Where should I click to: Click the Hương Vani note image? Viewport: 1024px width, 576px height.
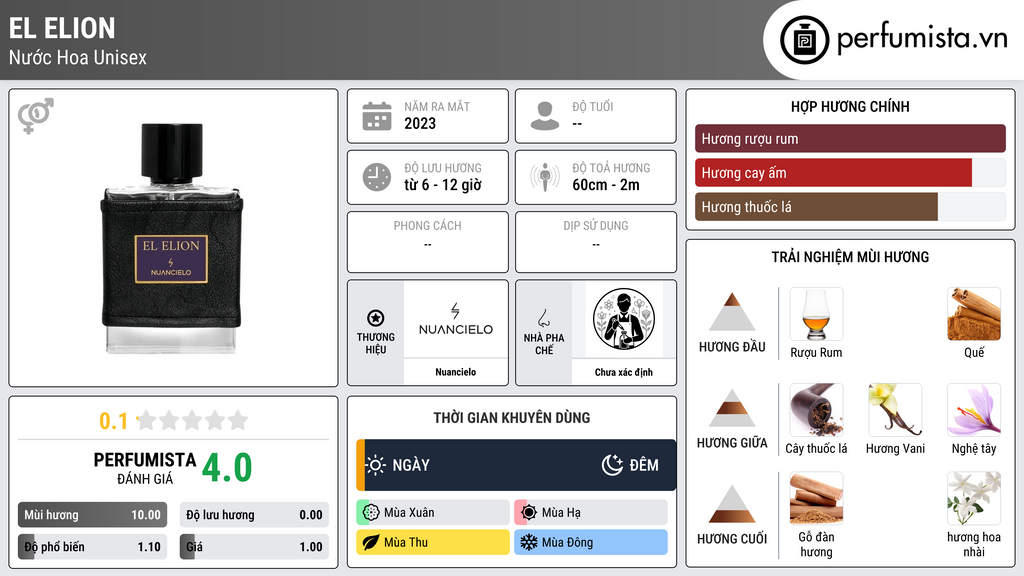pyautogui.click(x=895, y=410)
